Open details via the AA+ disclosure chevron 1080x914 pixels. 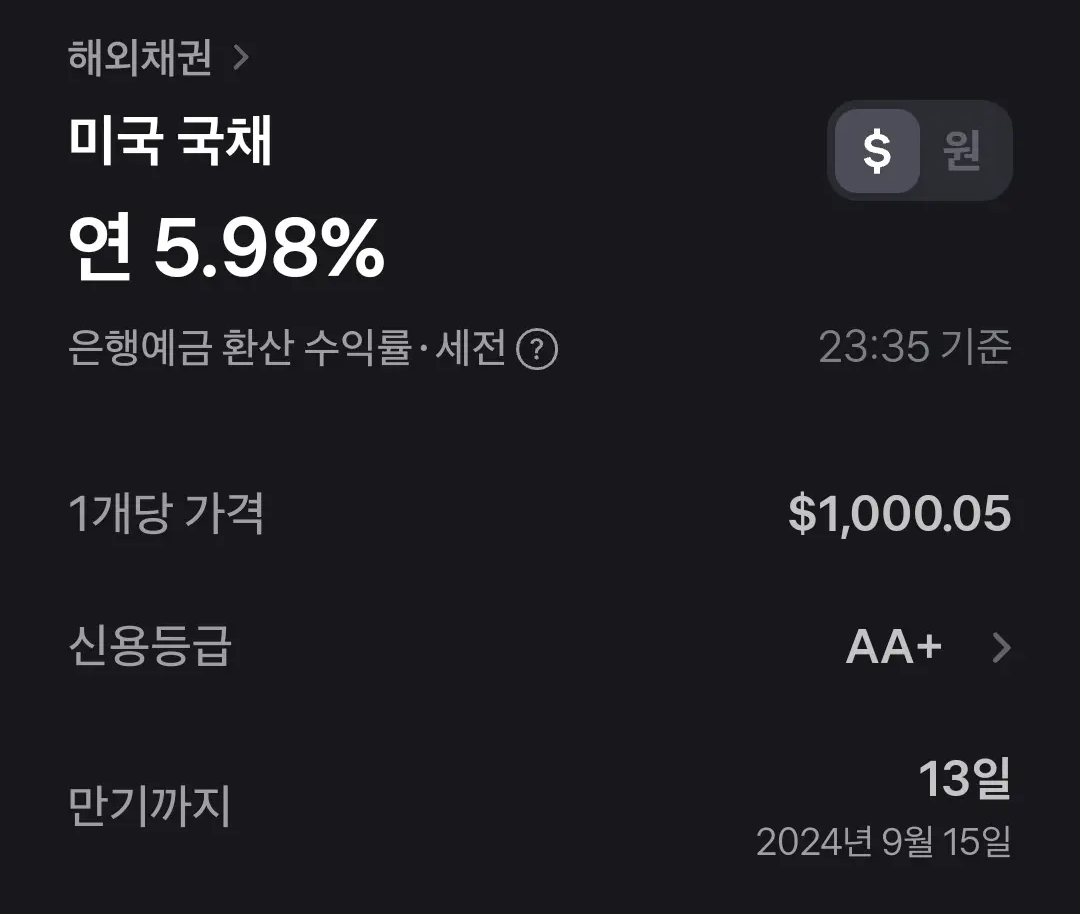pyautogui.click(x=998, y=648)
